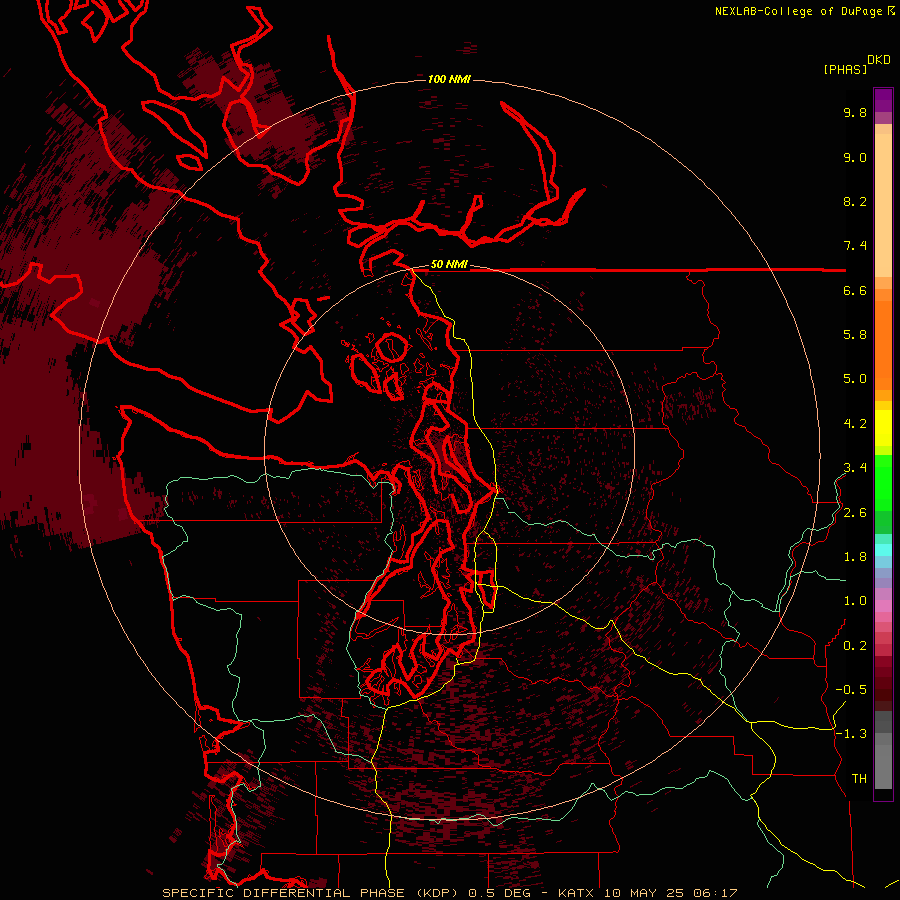Click the cyan segment of the color bar

tap(883, 550)
